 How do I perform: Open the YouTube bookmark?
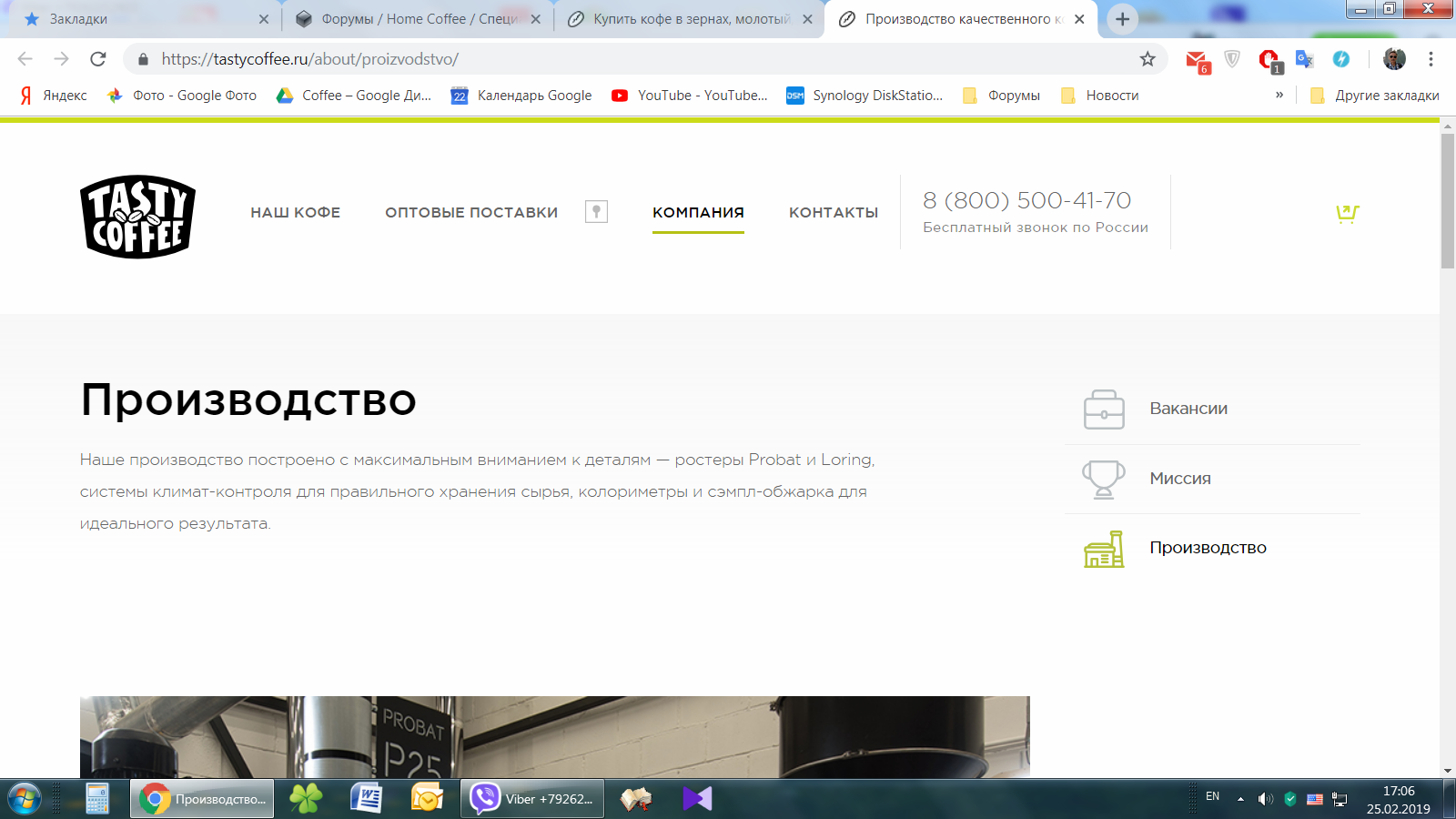pyautogui.click(x=690, y=96)
